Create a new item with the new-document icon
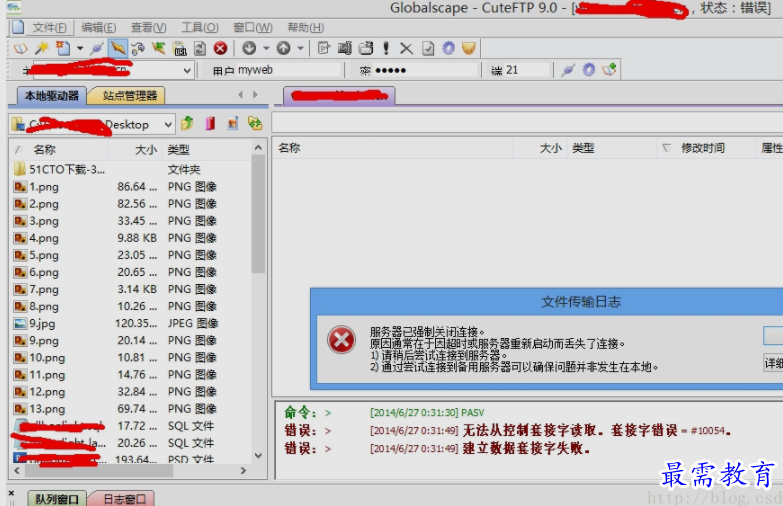Image resolution: width=783 pixels, height=506 pixels. tap(63, 48)
